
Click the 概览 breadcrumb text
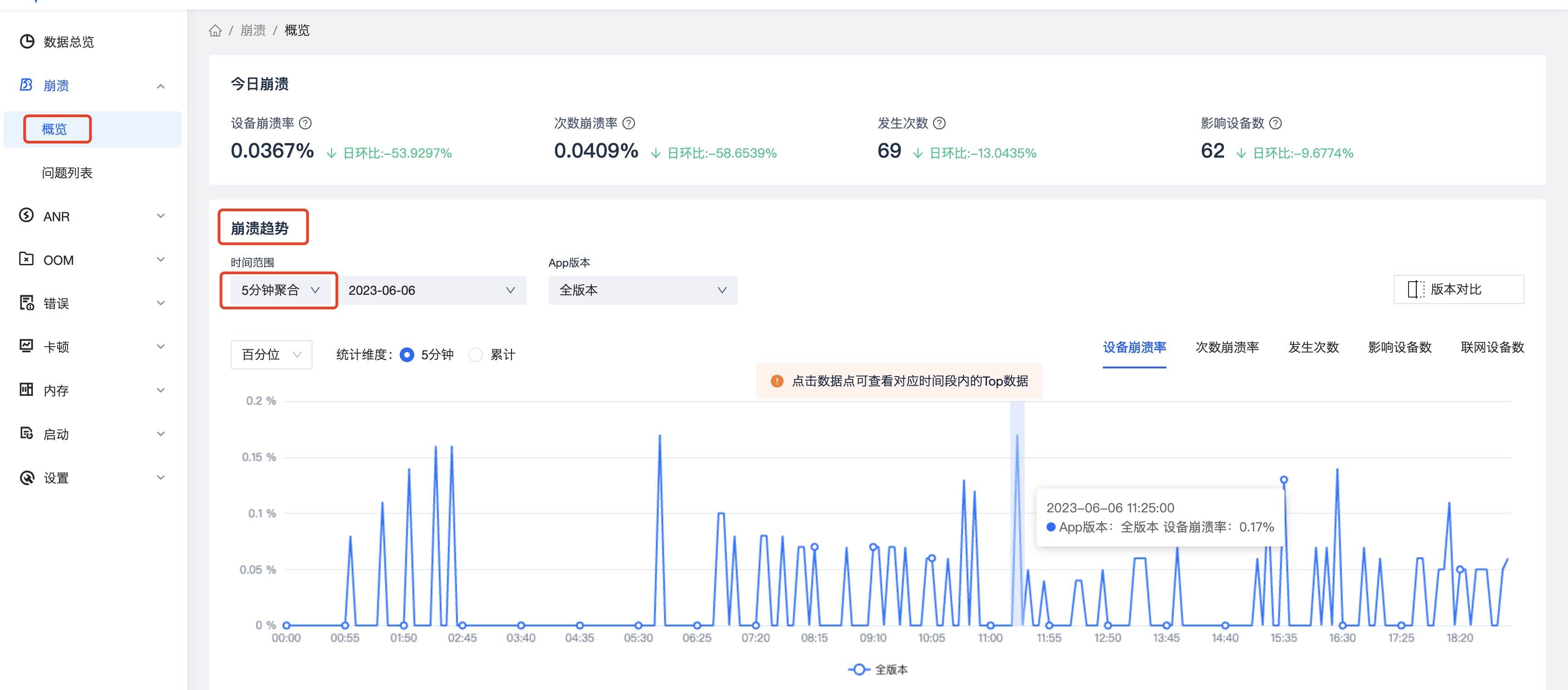297,30
